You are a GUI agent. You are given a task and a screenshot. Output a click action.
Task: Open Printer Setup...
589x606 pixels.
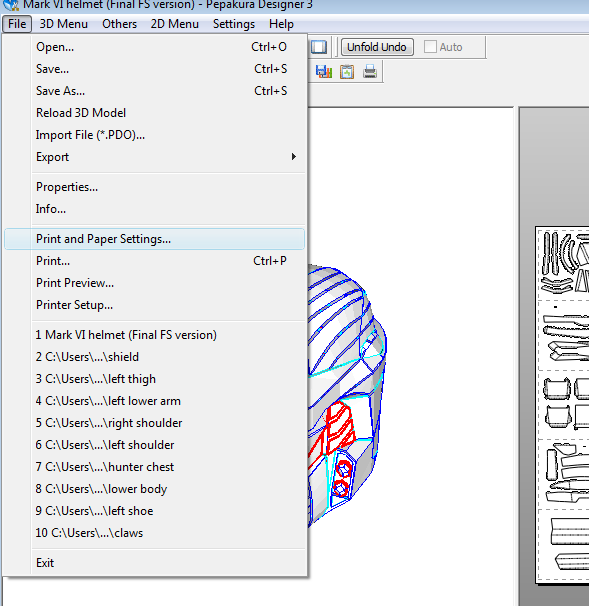155,305
